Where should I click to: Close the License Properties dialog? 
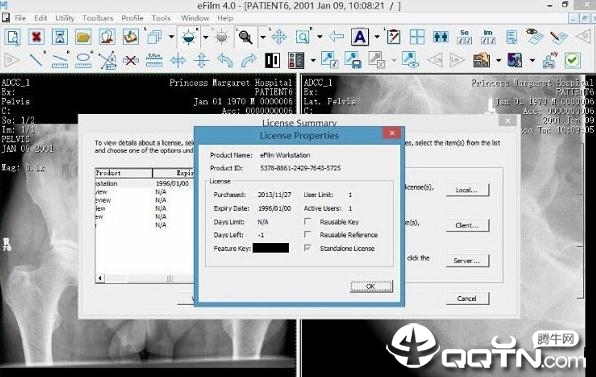point(392,133)
